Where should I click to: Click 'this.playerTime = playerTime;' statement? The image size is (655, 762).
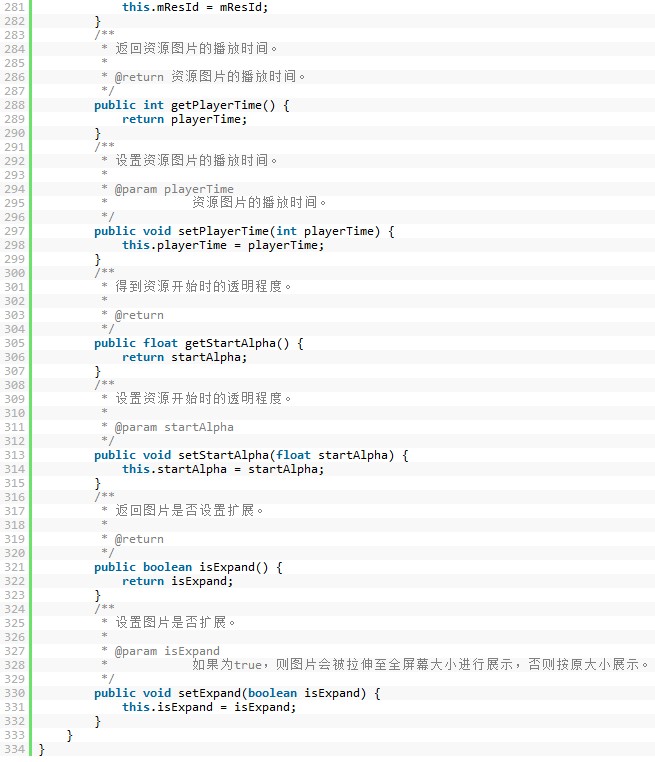pos(223,245)
